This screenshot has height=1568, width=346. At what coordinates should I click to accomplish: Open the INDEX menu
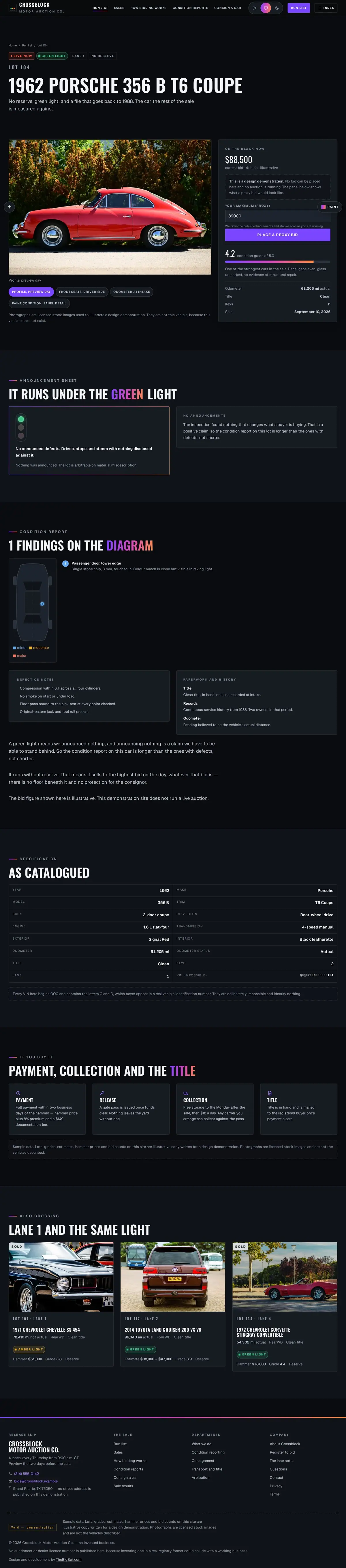326,8
